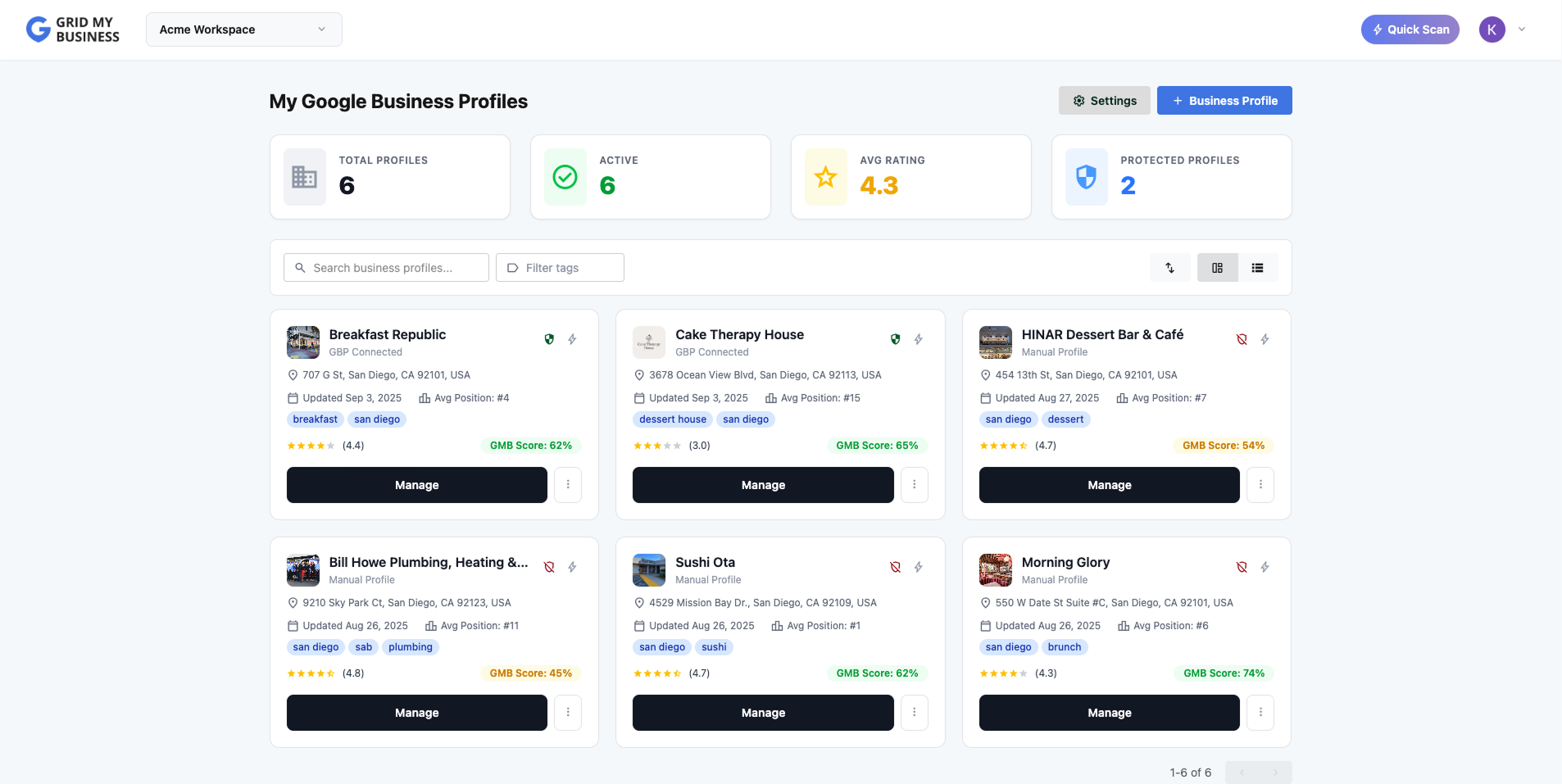Manage the Sushi Ota profile
1562x784 pixels.
click(x=763, y=713)
